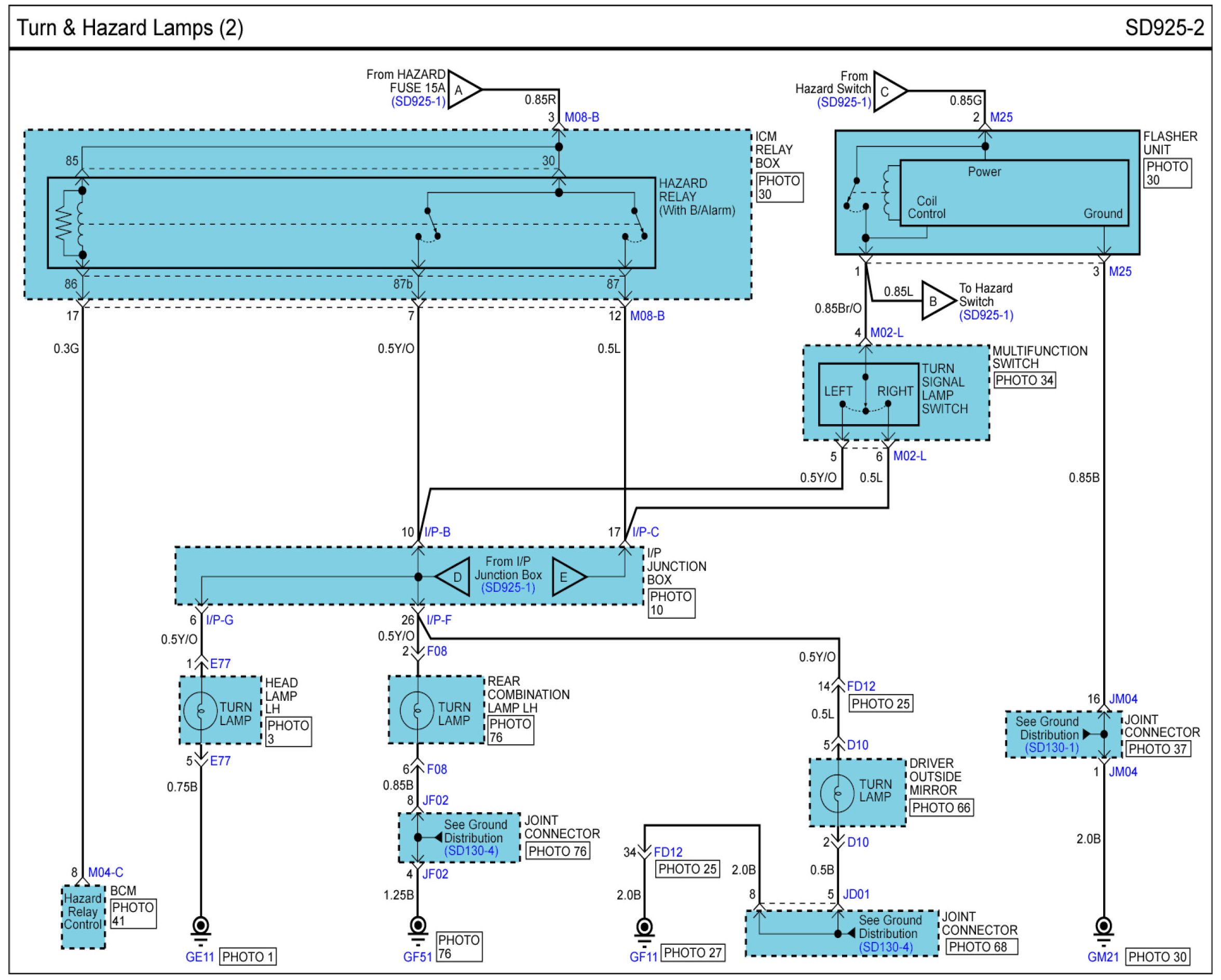The image size is (1221, 980).
Task: Open the SD925-1 link inside the I/P Junction Box
Action: 508,587
